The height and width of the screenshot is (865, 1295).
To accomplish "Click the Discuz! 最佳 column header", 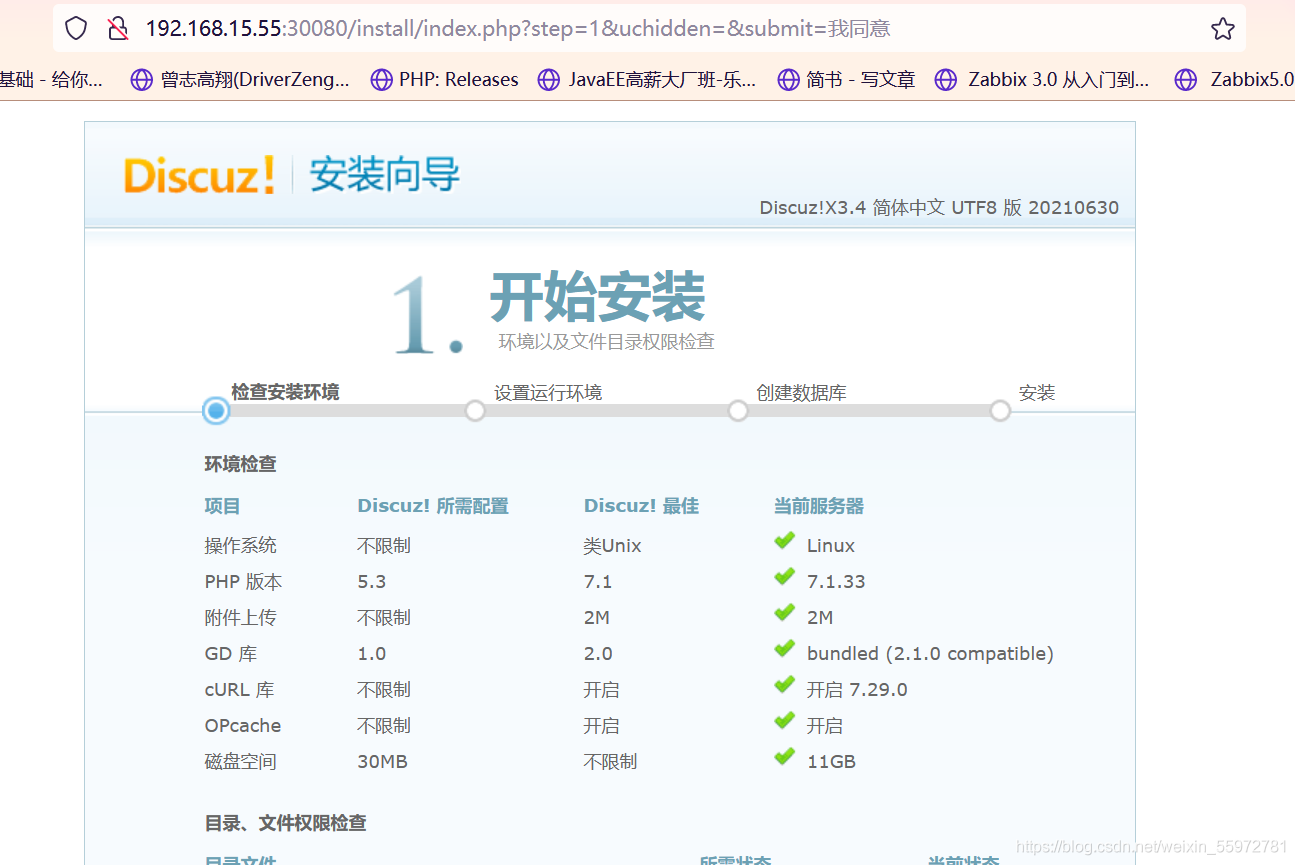I will pos(641,506).
